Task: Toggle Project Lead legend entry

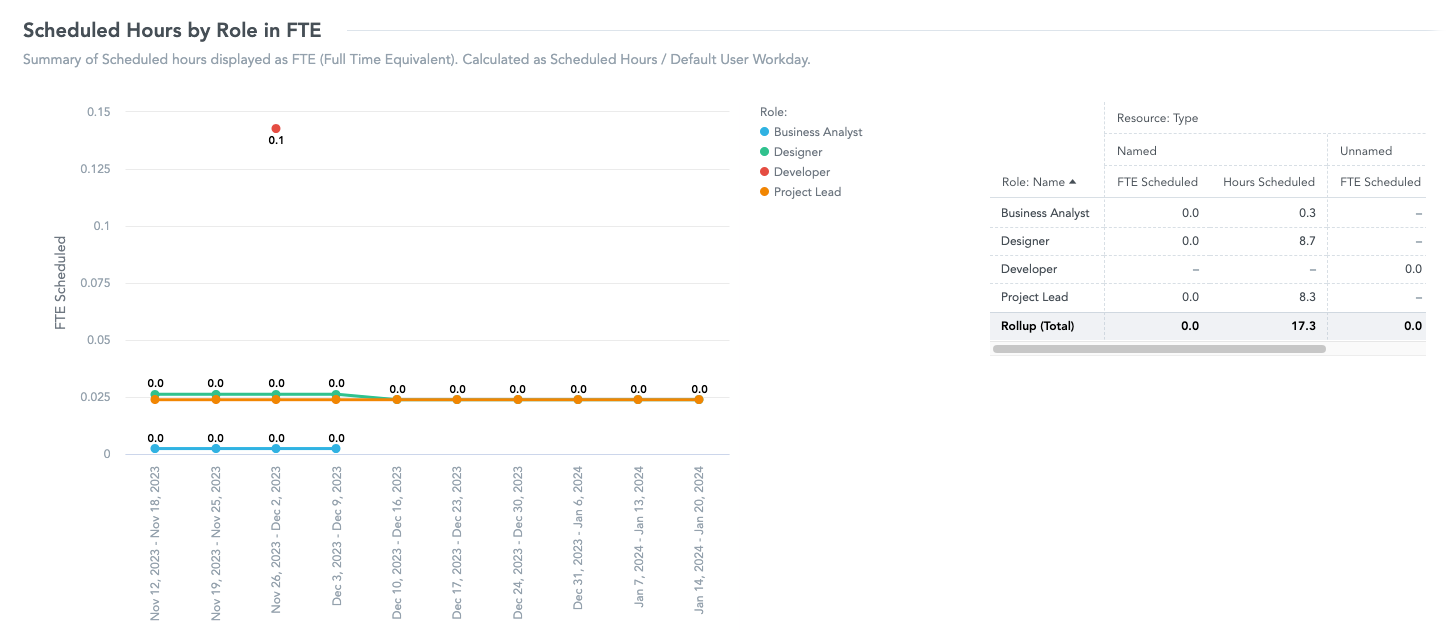Action: click(x=800, y=192)
